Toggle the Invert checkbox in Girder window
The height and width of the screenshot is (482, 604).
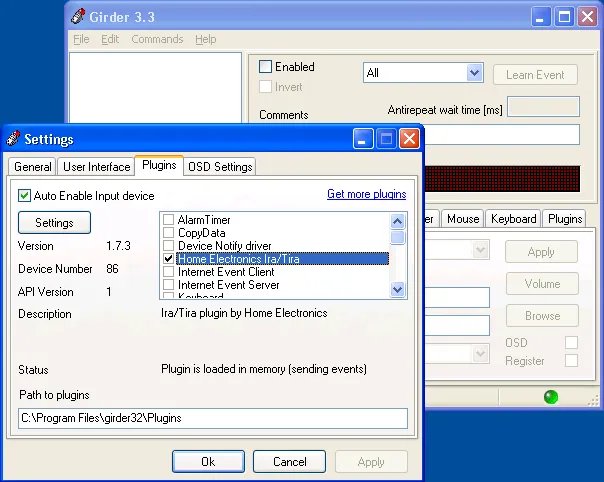[265, 87]
